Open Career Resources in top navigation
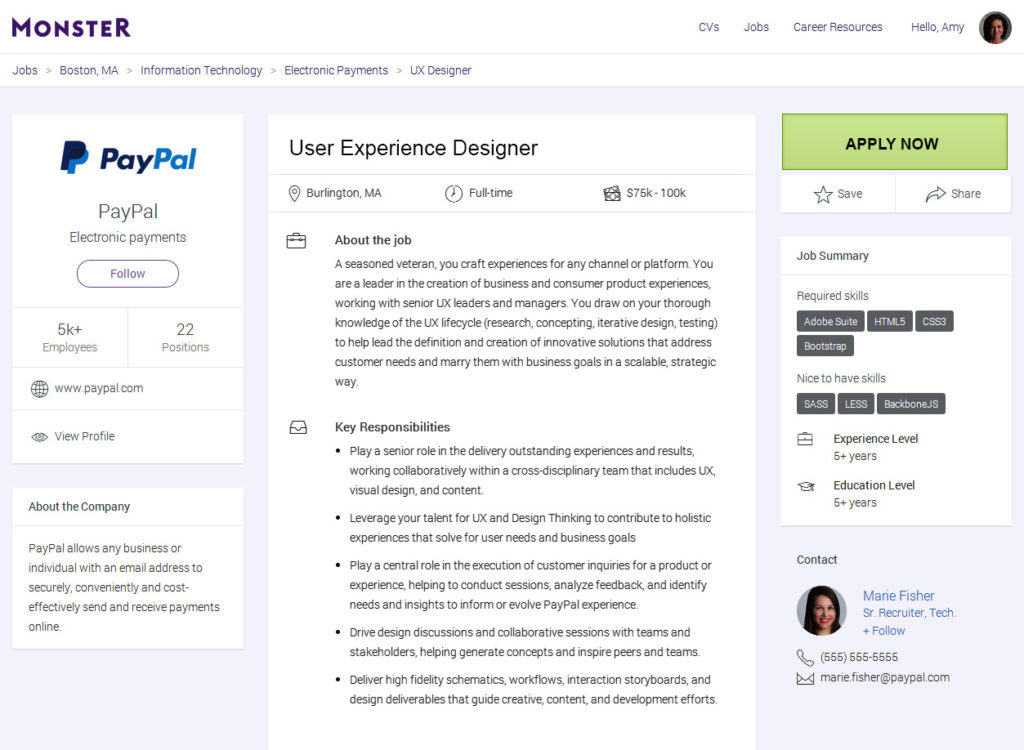The image size is (1024, 750). [x=838, y=27]
